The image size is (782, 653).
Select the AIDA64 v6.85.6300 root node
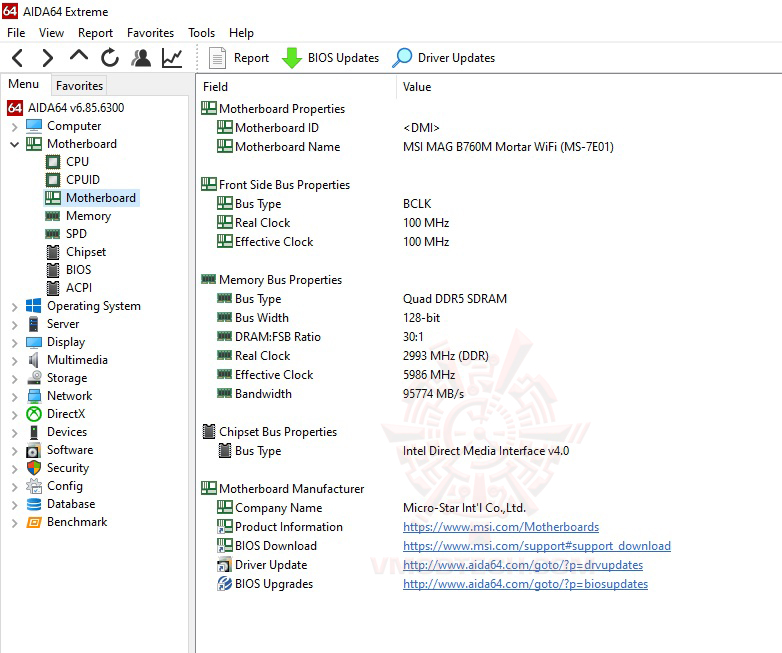pyautogui.click(x=65, y=108)
